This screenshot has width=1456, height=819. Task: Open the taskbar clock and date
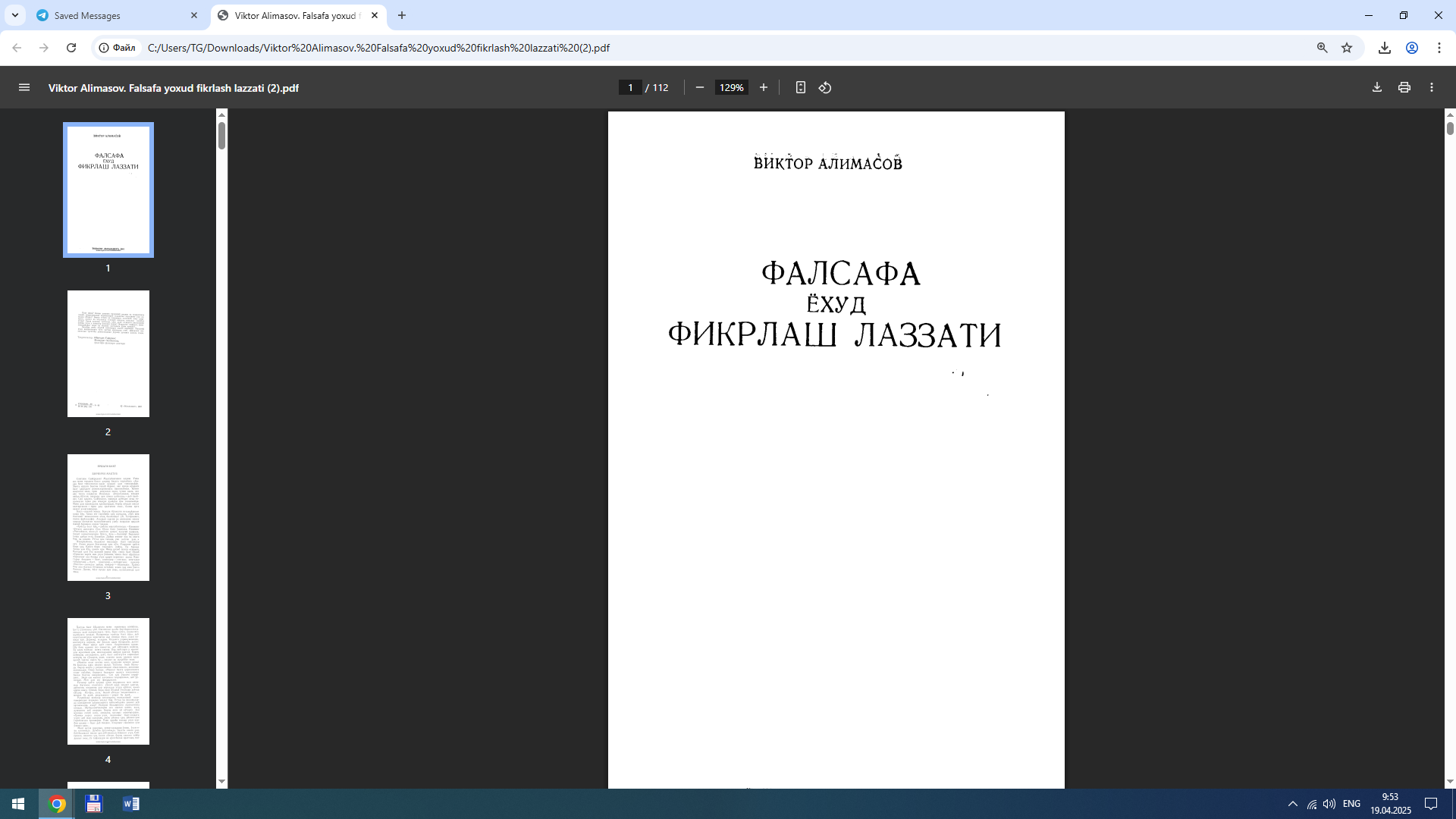tap(1390, 804)
